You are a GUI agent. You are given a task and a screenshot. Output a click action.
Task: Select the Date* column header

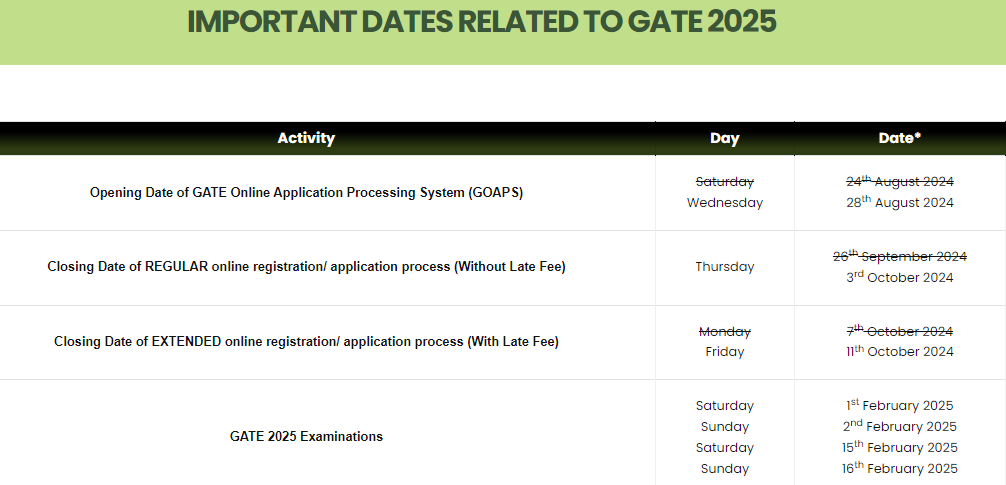click(x=899, y=138)
